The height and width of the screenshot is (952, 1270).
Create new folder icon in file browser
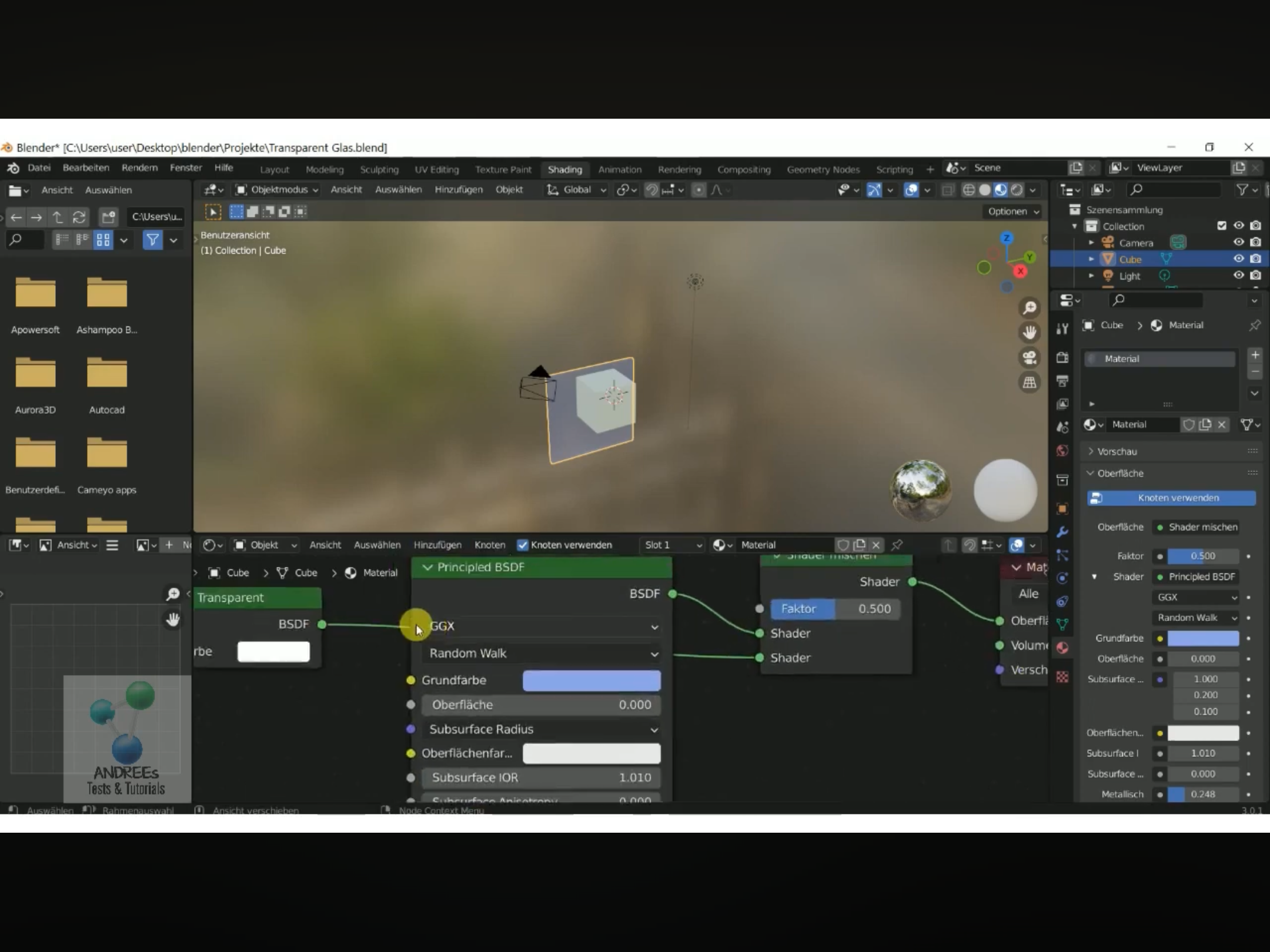tap(108, 217)
